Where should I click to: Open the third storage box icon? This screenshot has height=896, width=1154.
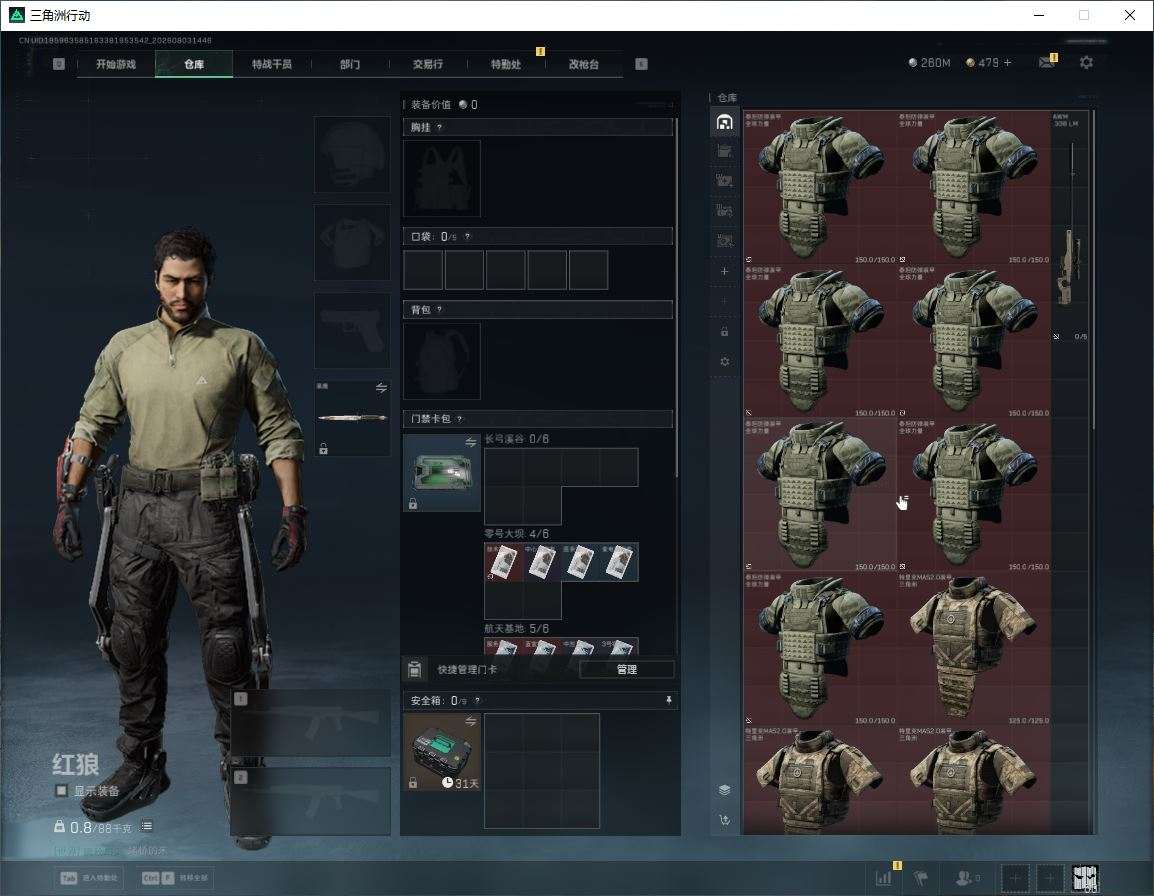[x=724, y=180]
